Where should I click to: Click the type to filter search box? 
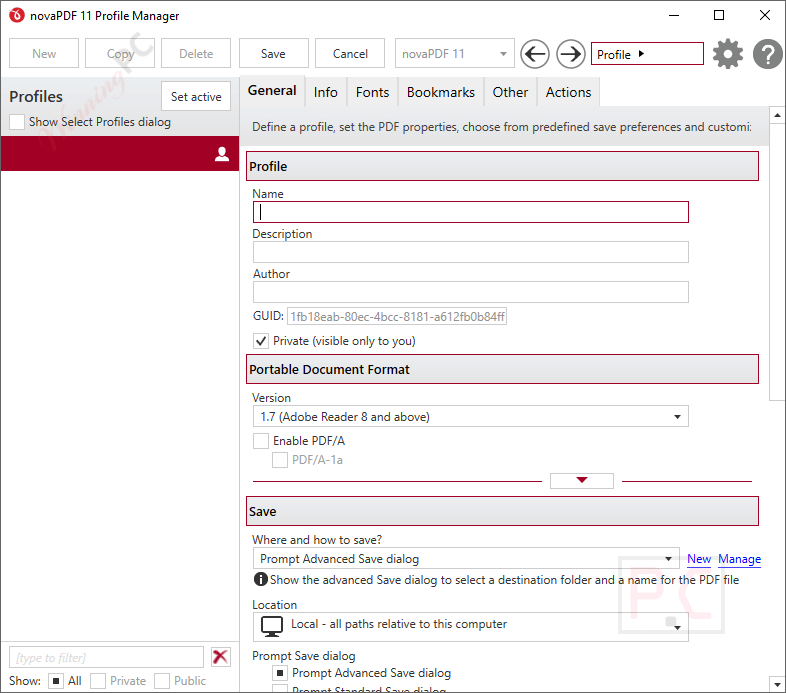pos(106,657)
